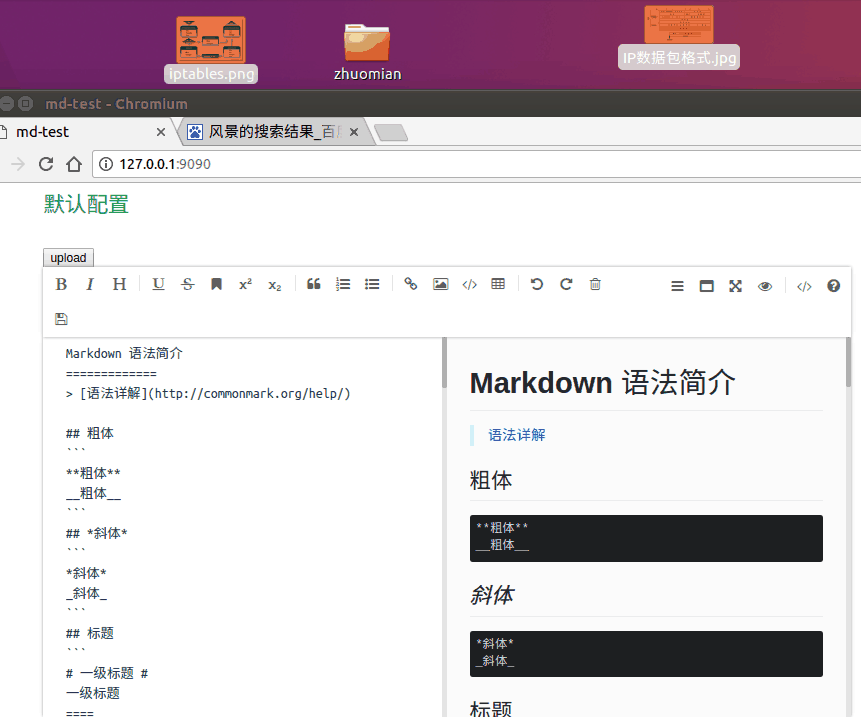Clear content with the trash icon

click(x=595, y=284)
